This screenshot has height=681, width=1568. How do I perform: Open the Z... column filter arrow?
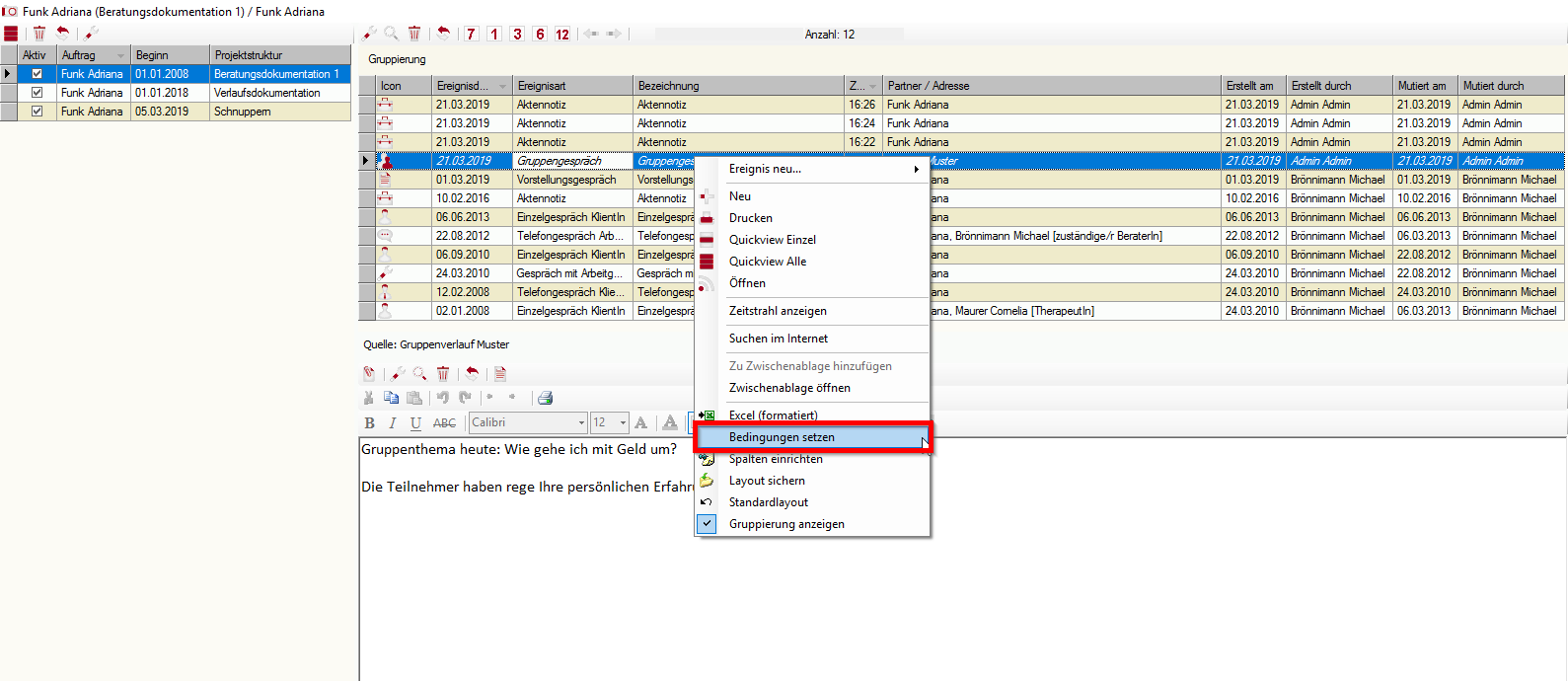tap(873, 86)
